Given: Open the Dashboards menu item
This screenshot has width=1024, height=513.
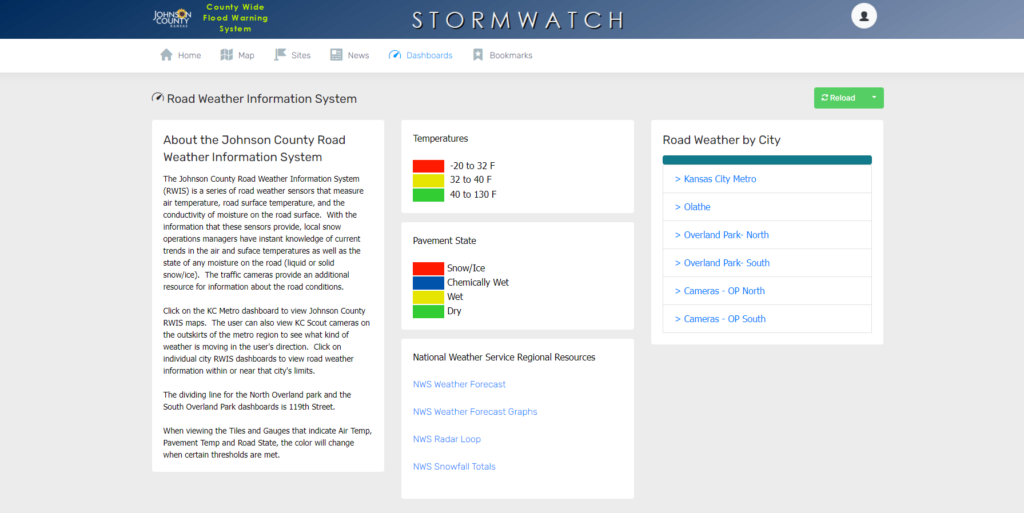Looking at the screenshot, I should (428, 55).
